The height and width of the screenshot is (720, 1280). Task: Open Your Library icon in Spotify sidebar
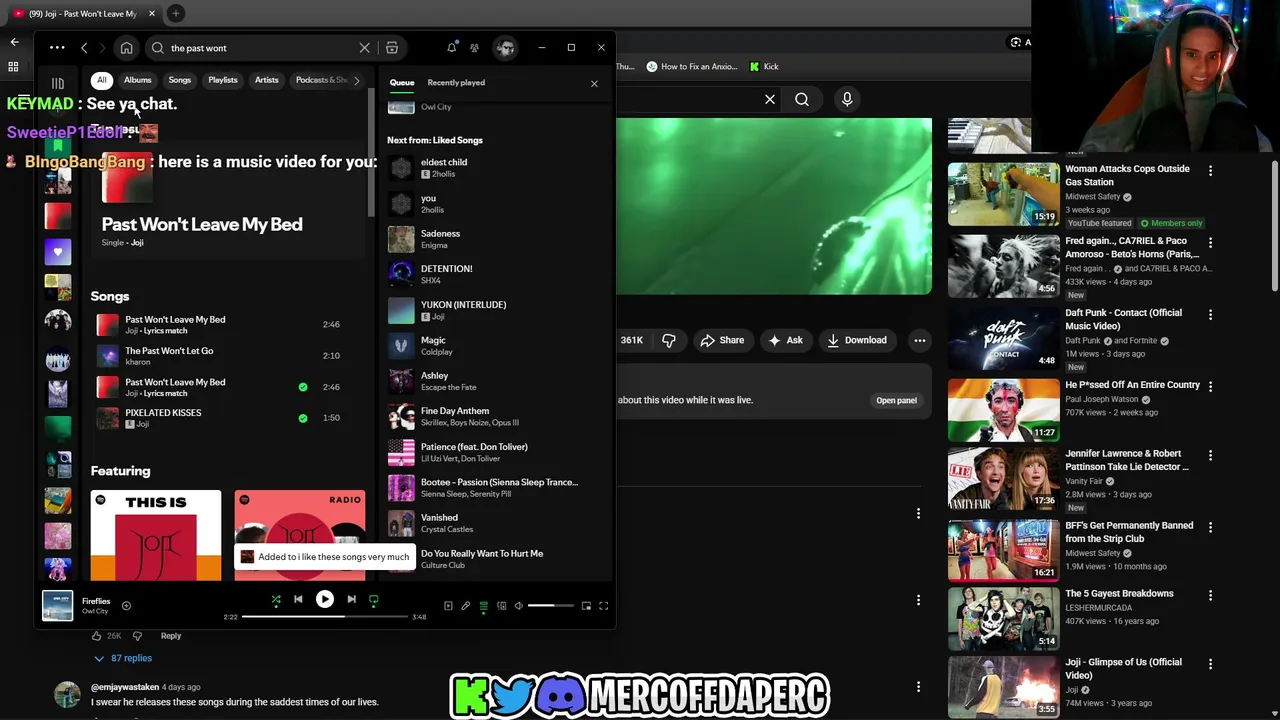[58, 83]
